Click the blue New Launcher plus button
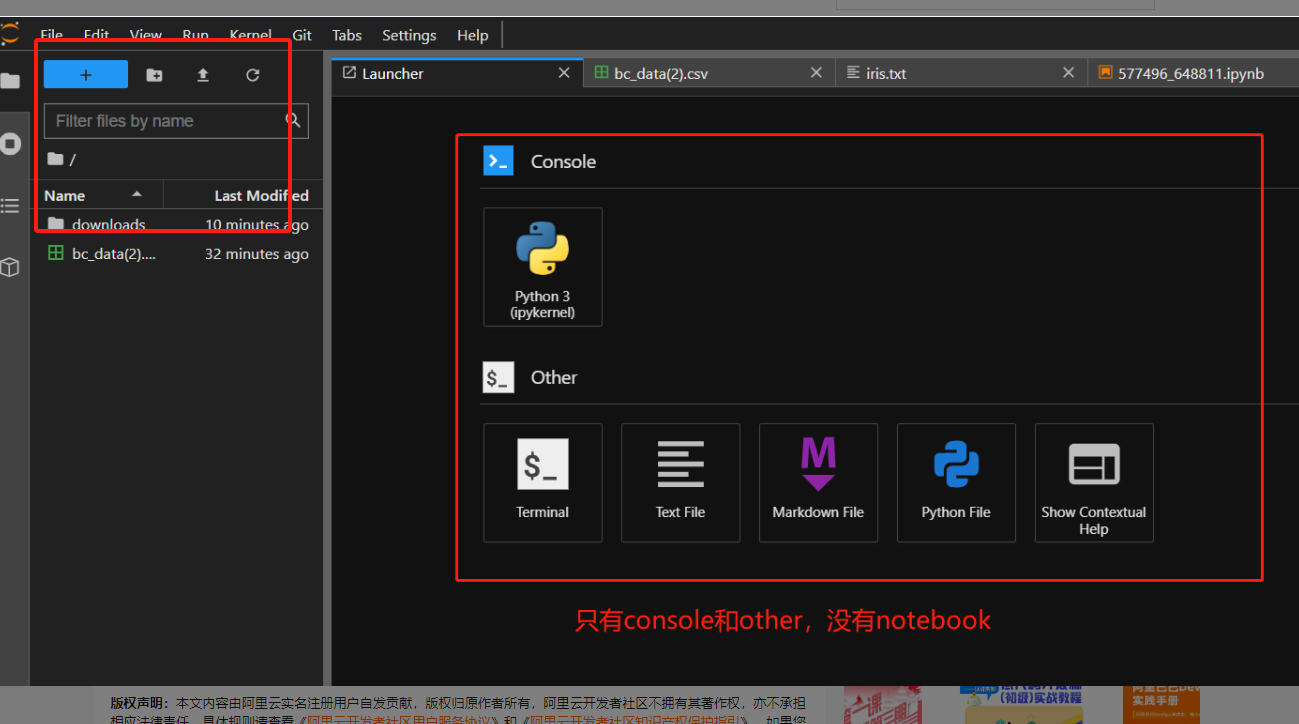Viewport: 1299px width, 724px height. click(x=86, y=75)
